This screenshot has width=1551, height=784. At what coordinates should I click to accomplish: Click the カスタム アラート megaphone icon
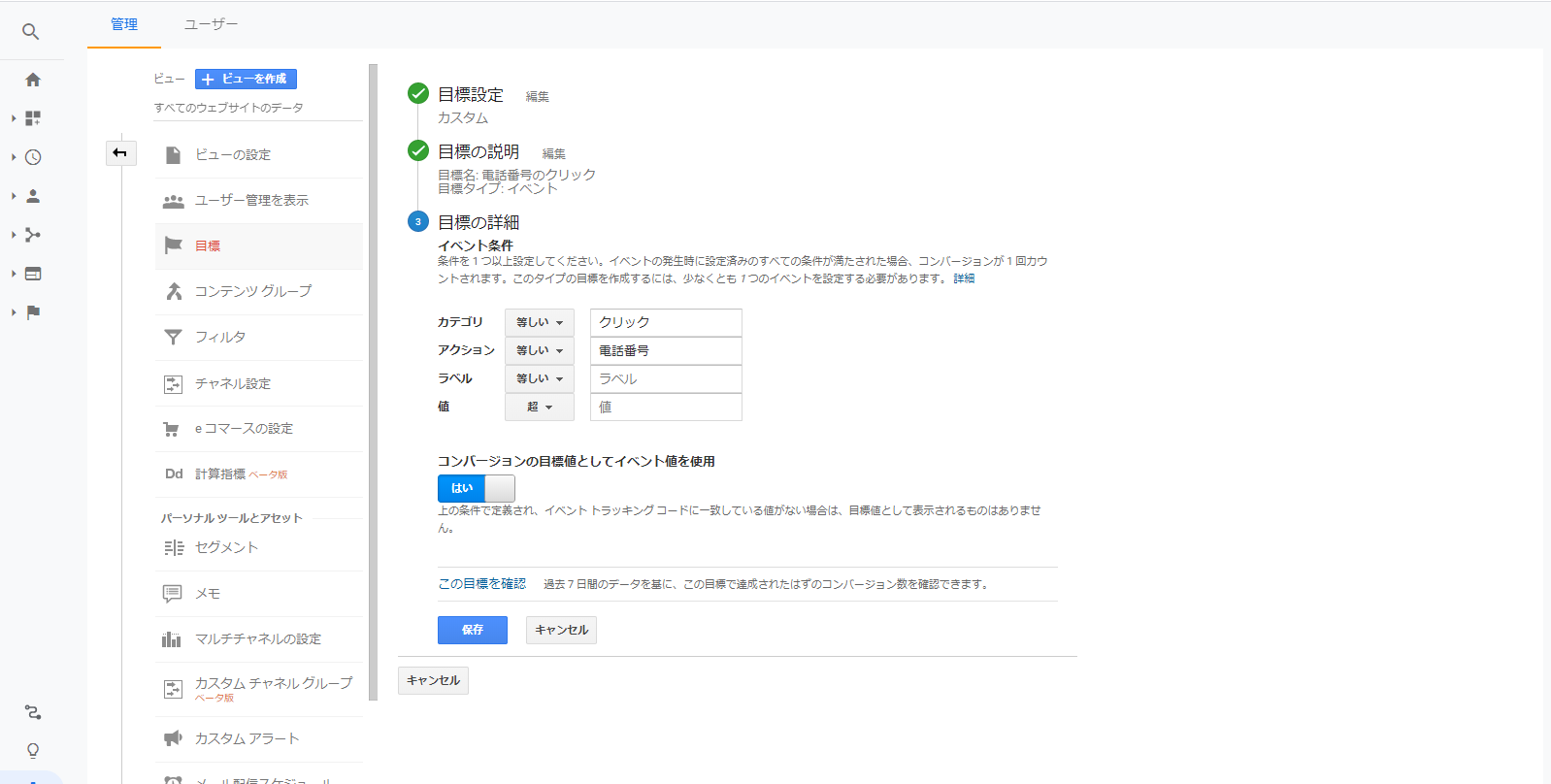(x=173, y=738)
